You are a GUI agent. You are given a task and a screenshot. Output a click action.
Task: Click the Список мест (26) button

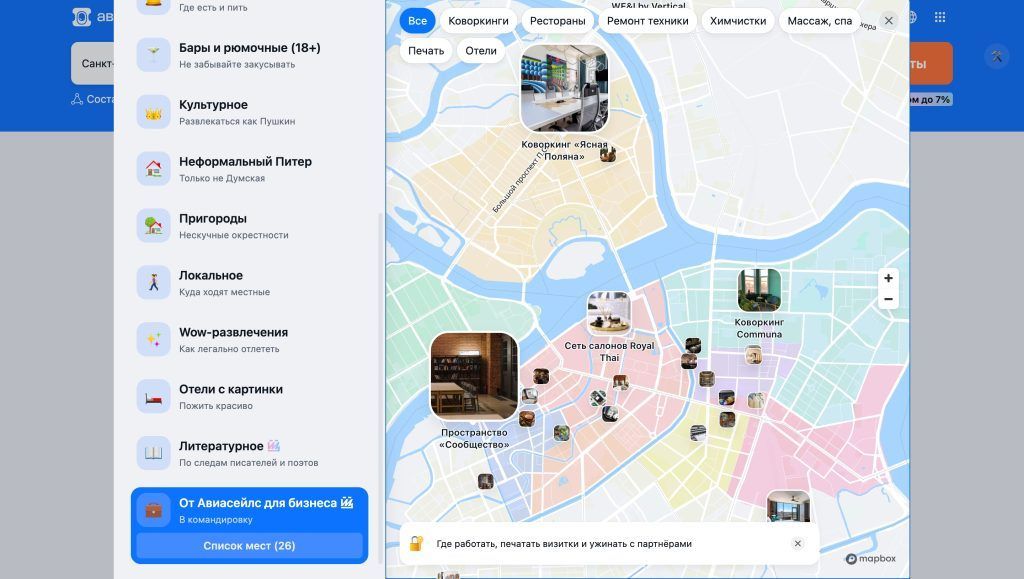point(249,546)
